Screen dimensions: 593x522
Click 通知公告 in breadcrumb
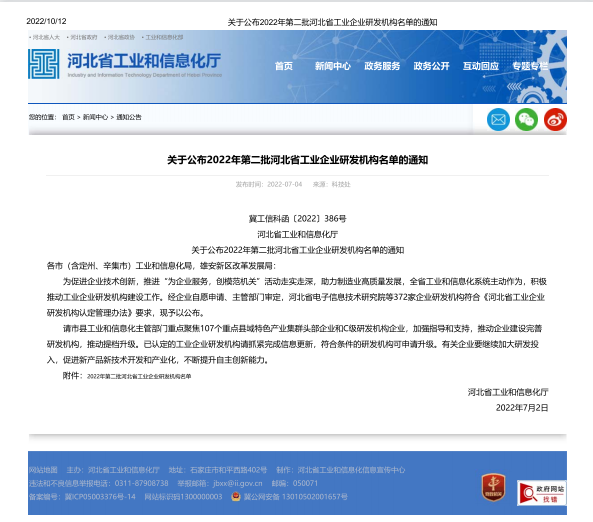coord(129,117)
